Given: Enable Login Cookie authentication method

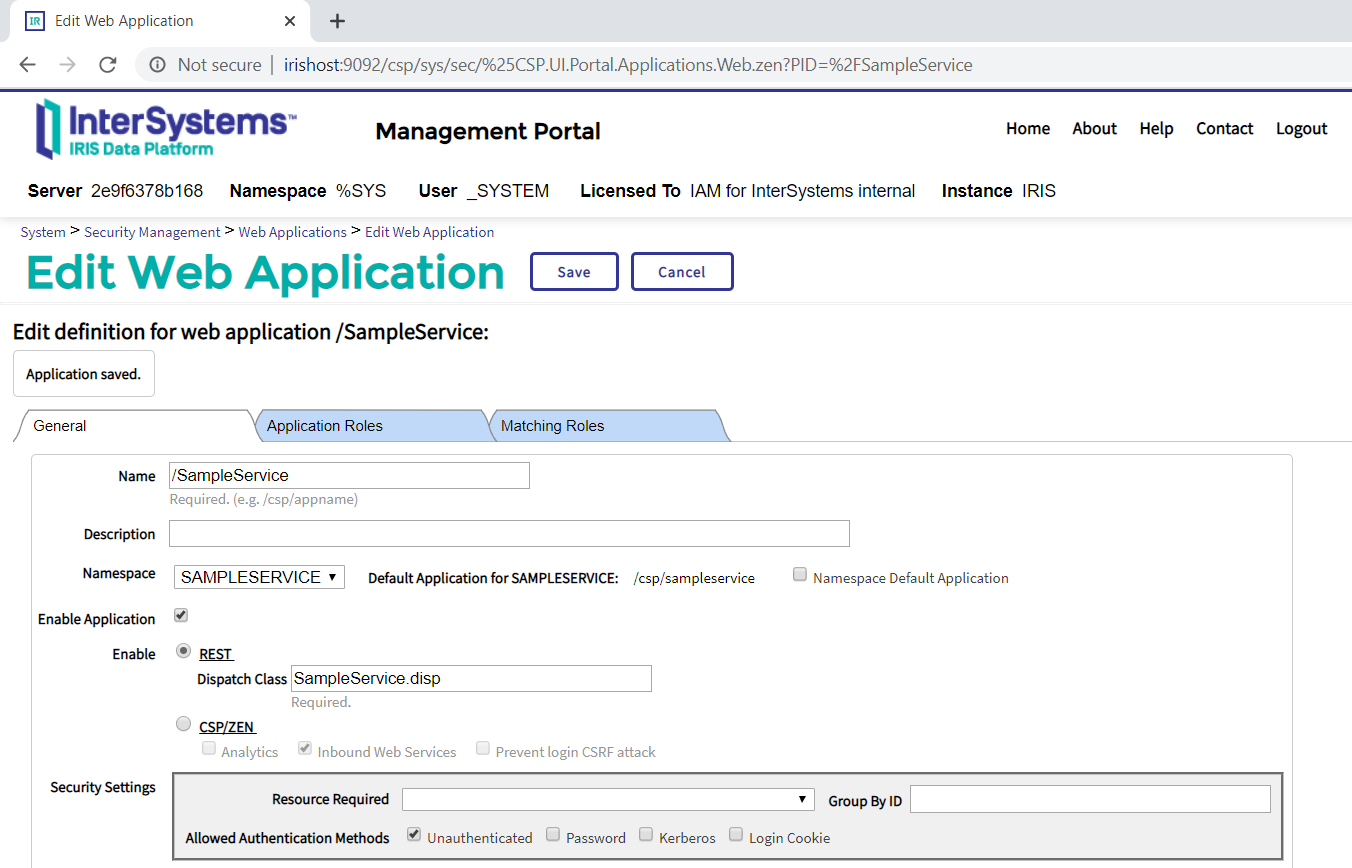Looking at the screenshot, I should pyautogui.click(x=736, y=835).
